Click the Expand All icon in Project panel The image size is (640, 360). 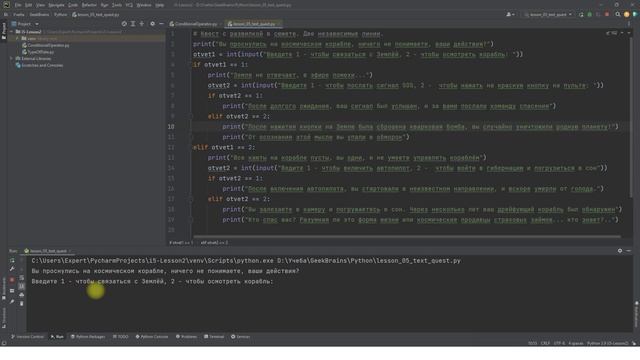click(133, 24)
